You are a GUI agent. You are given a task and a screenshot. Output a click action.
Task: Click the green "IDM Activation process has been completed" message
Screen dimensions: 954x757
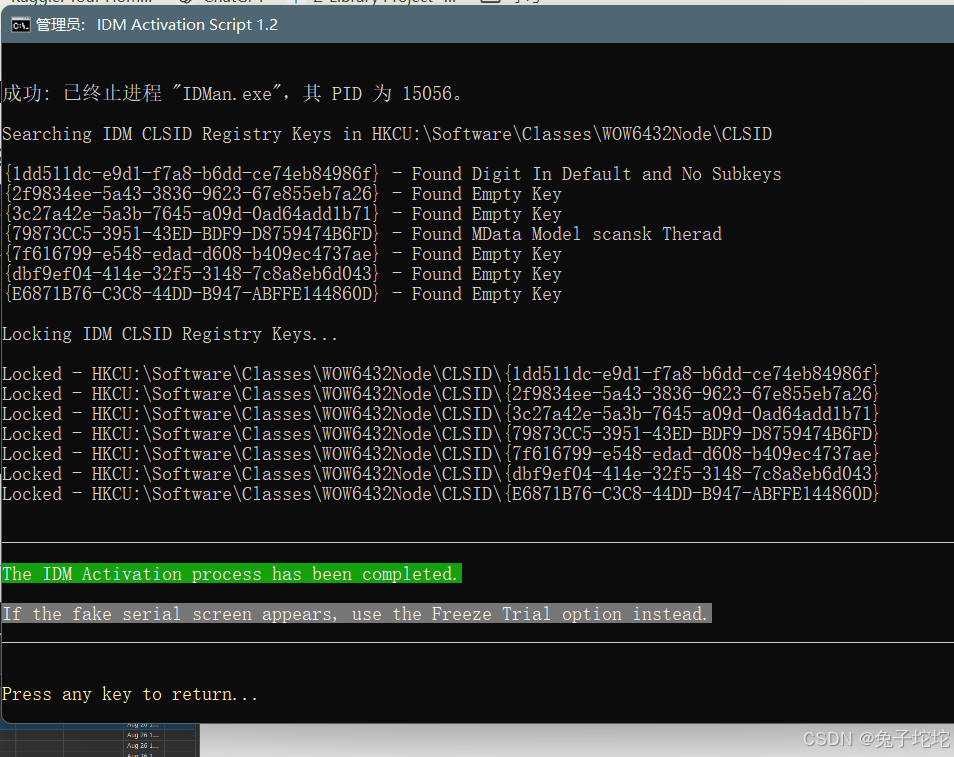click(232, 574)
